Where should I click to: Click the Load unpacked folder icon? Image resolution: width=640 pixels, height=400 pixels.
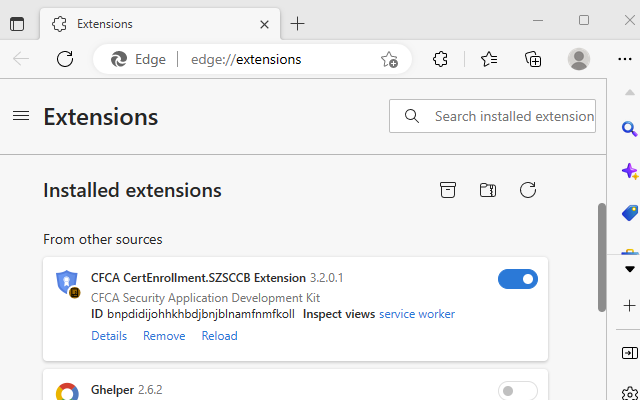pyautogui.click(x=488, y=190)
